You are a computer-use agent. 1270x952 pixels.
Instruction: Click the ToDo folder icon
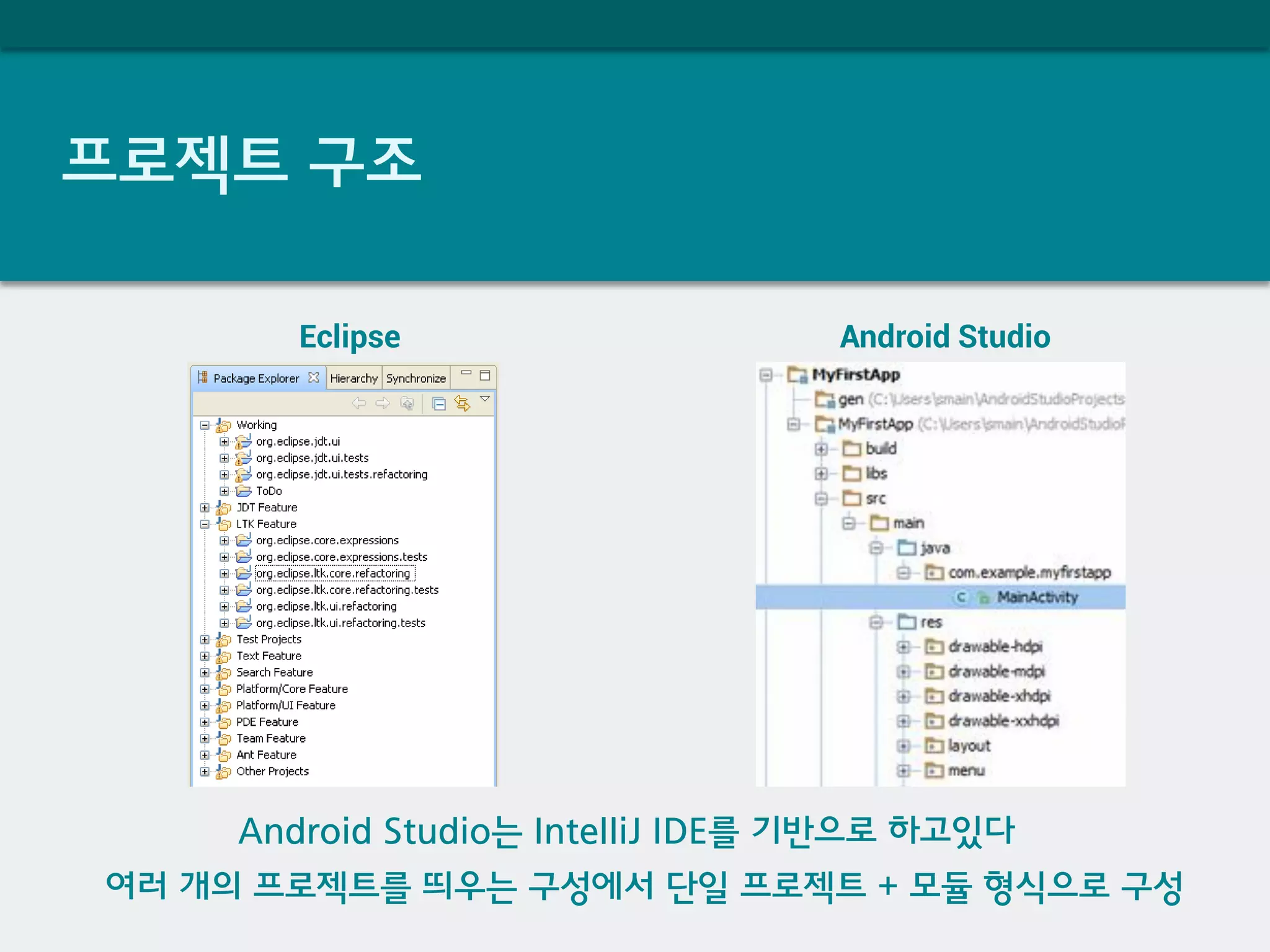244,491
